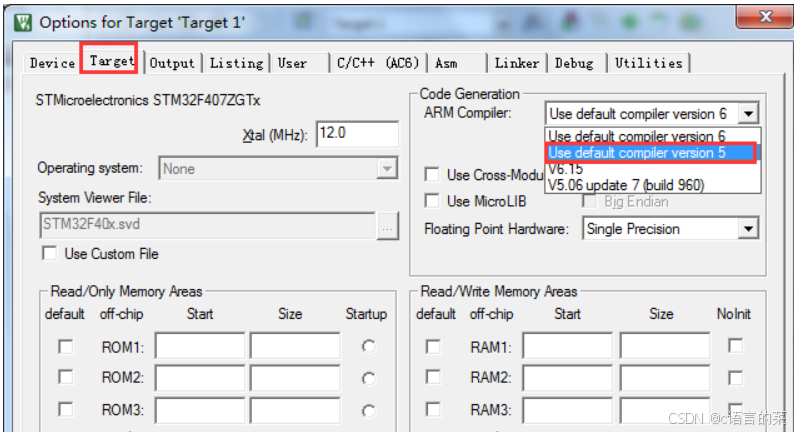Select 'V5.06 update 7 (build 960)' option
Viewport: 794px width, 432px height.
(x=652, y=185)
